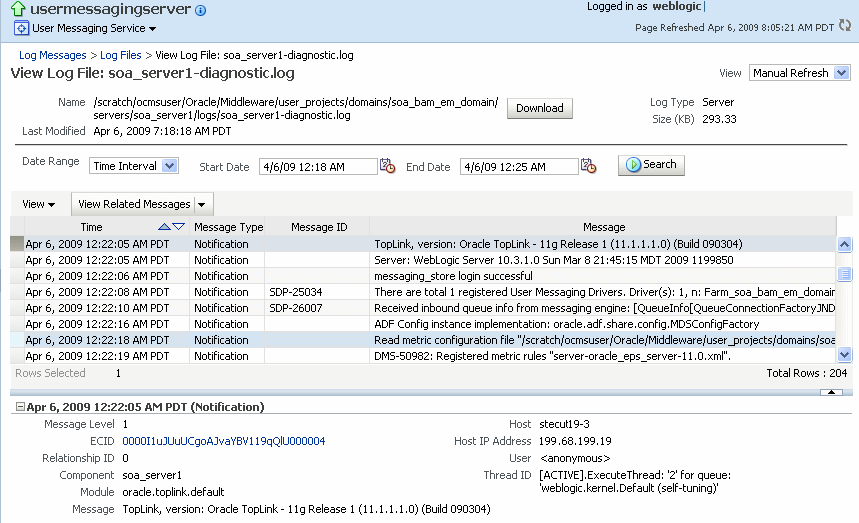Click the module value oracle.toplink.default
This screenshot has width=859, height=523.
point(173,492)
